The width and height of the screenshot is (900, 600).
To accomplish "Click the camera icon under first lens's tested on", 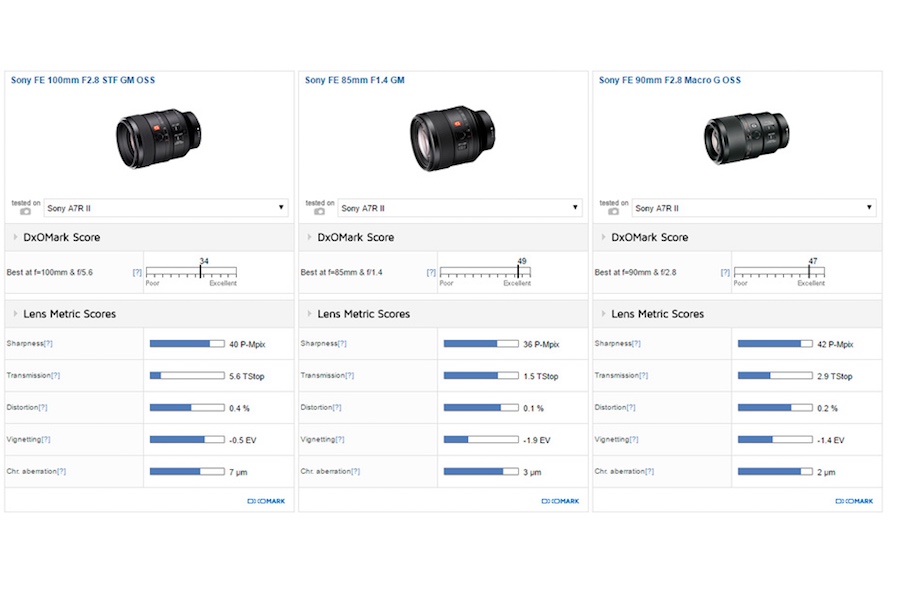I will (x=25, y=212).
